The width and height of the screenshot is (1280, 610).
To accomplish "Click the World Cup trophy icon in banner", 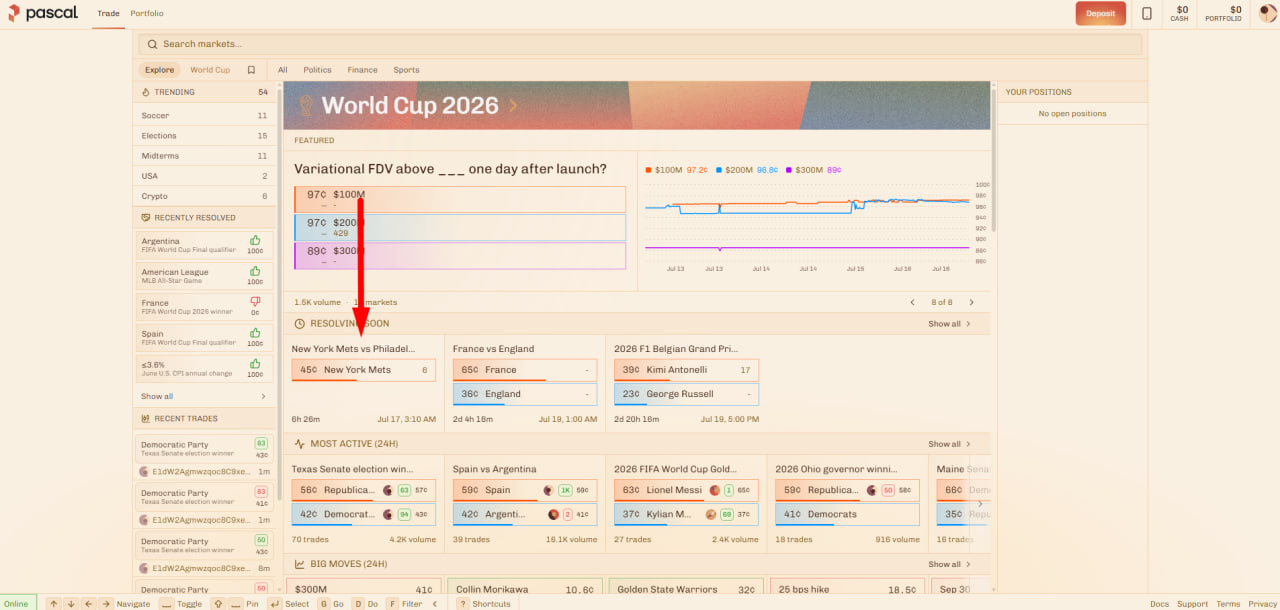I will click(x=306, y=106).
